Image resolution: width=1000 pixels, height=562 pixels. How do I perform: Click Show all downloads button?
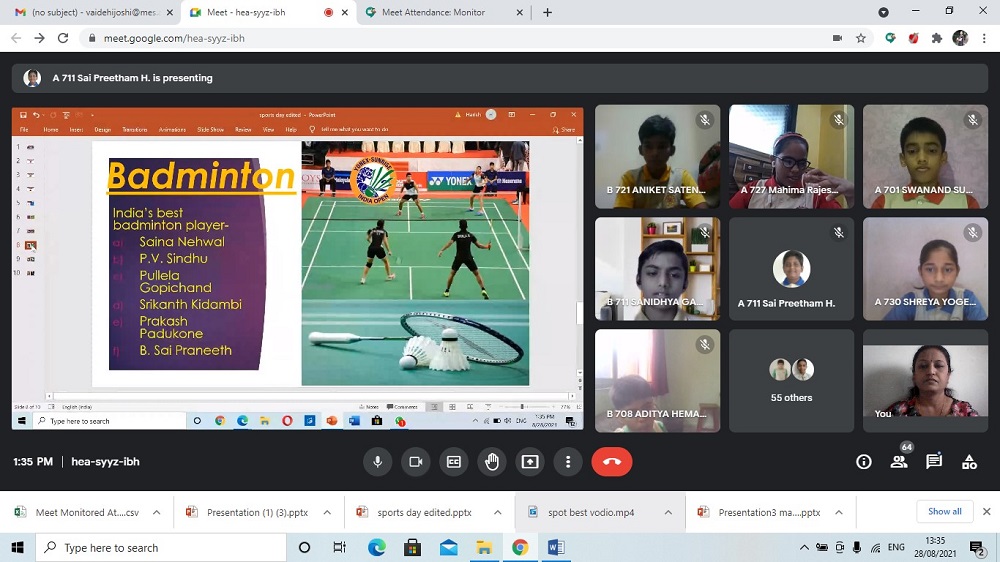[x=944, y=512]
